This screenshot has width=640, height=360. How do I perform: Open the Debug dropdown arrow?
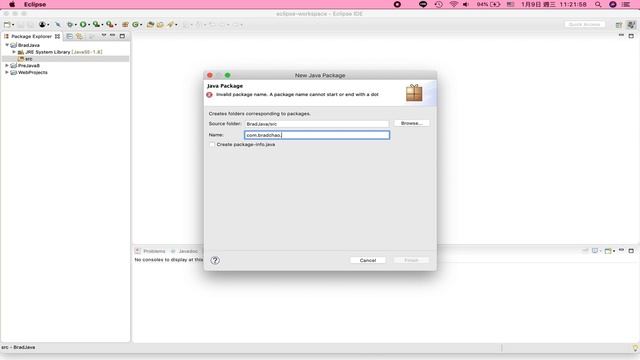tap(76, 25)
